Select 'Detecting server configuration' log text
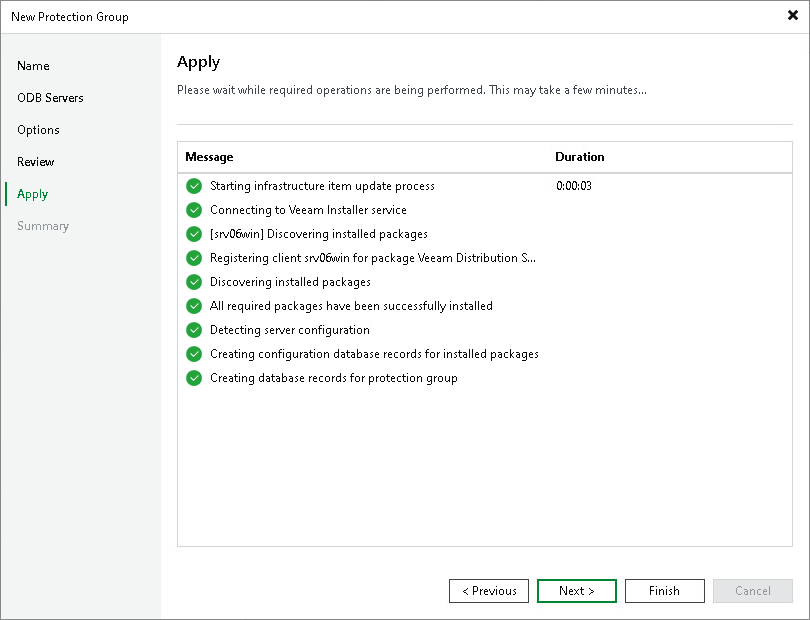Viewport: 810px width, 620px height. pyautogui.click(x=290, y=330)
